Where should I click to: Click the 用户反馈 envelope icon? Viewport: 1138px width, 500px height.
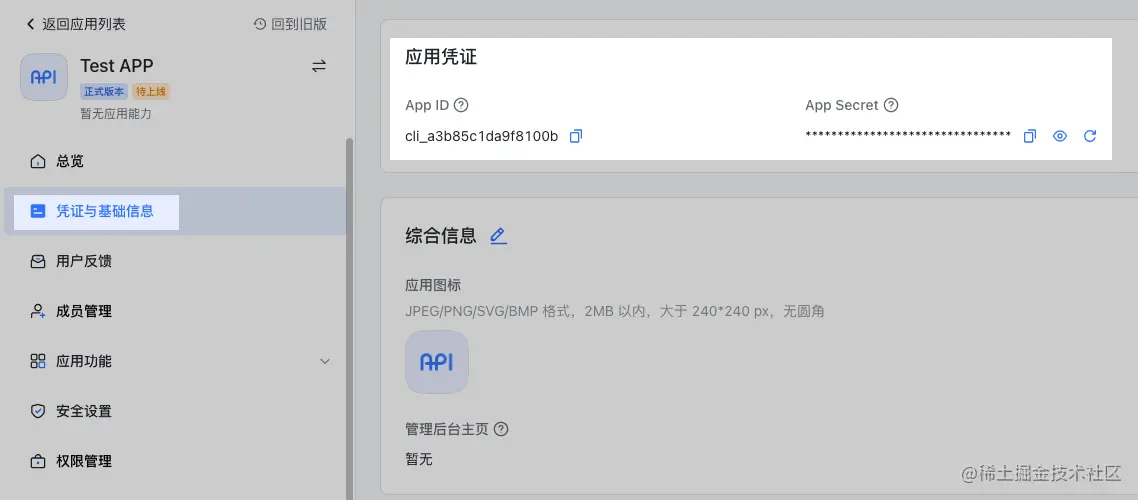(38, 261)
